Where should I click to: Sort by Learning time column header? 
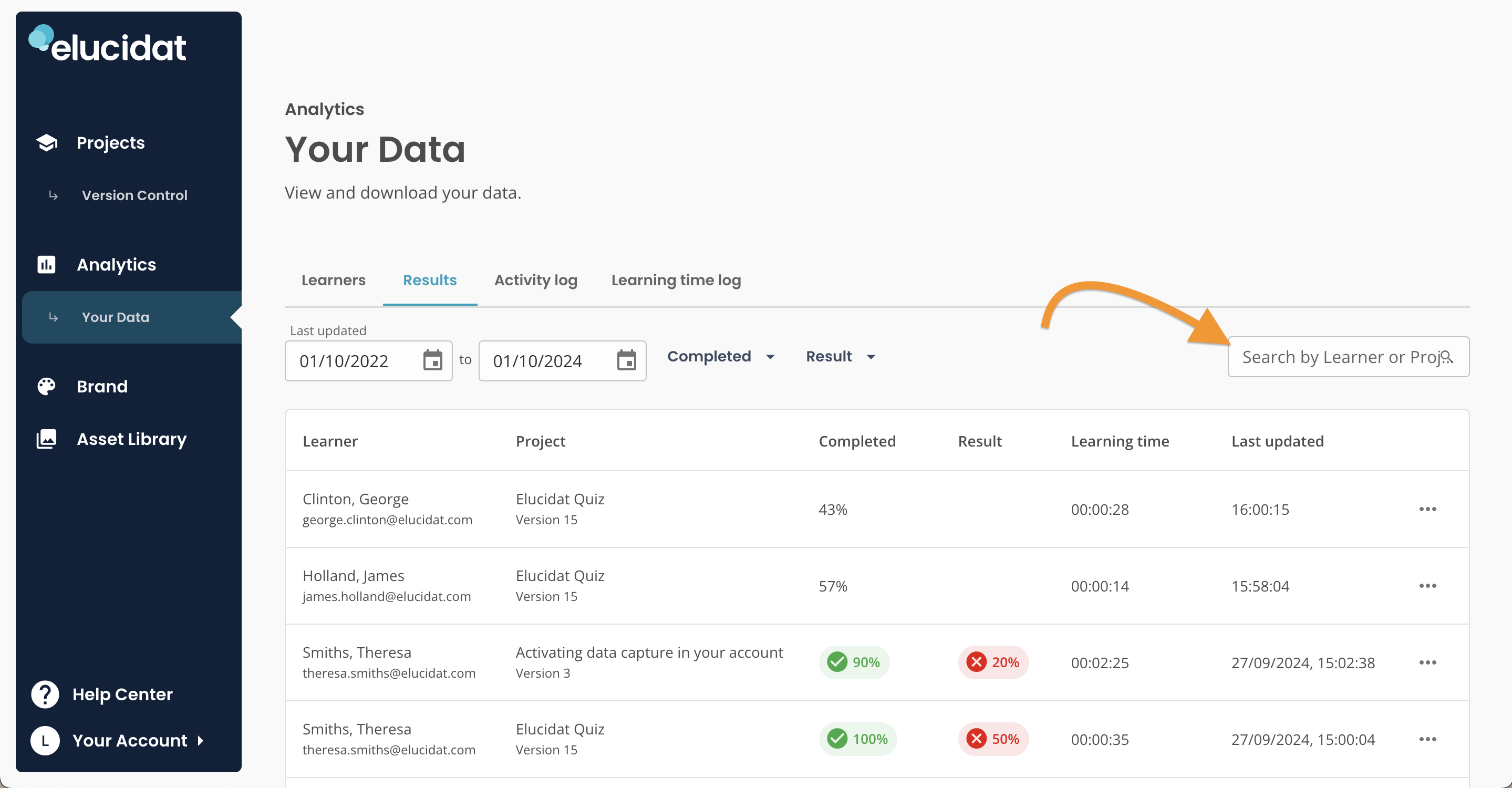[1120, 441]
